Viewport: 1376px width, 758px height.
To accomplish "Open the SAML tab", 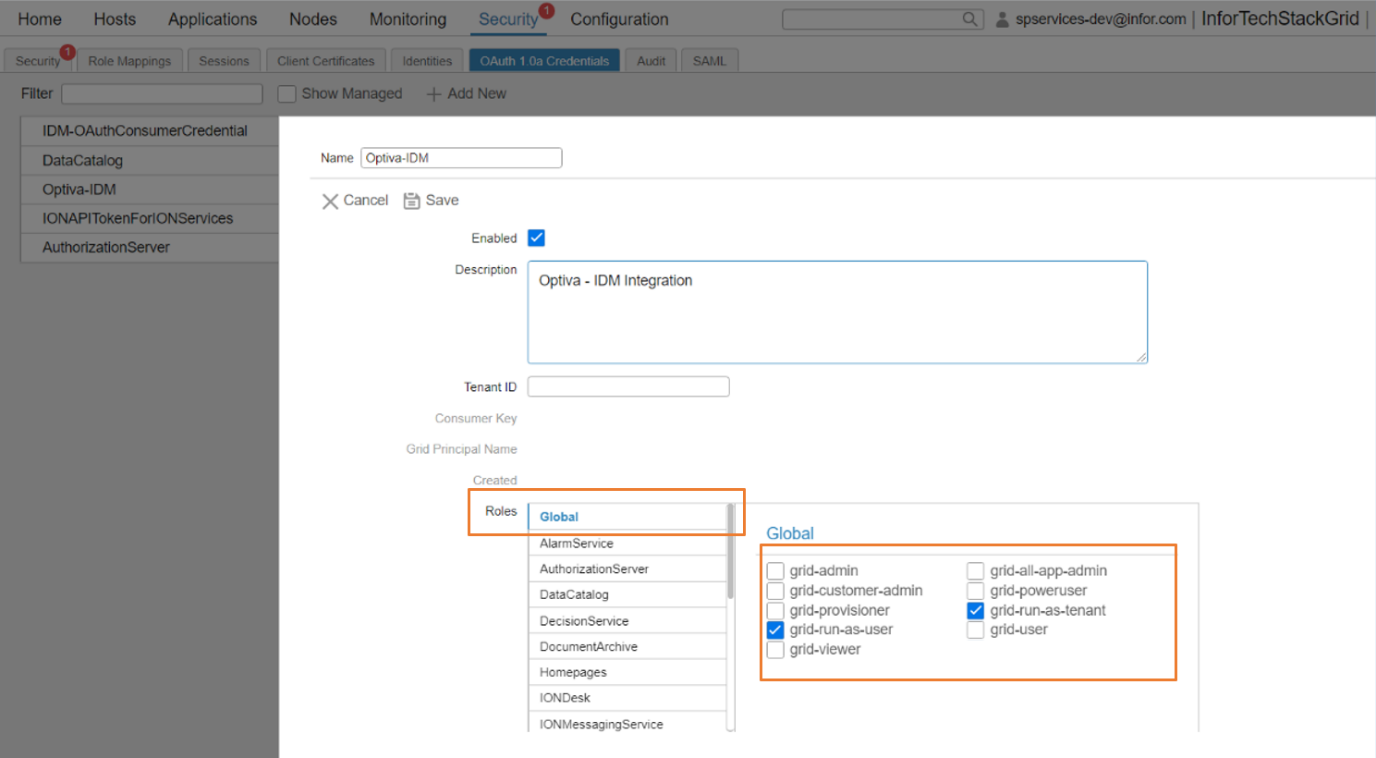I will pyautogui.click(x=709, y=60).
